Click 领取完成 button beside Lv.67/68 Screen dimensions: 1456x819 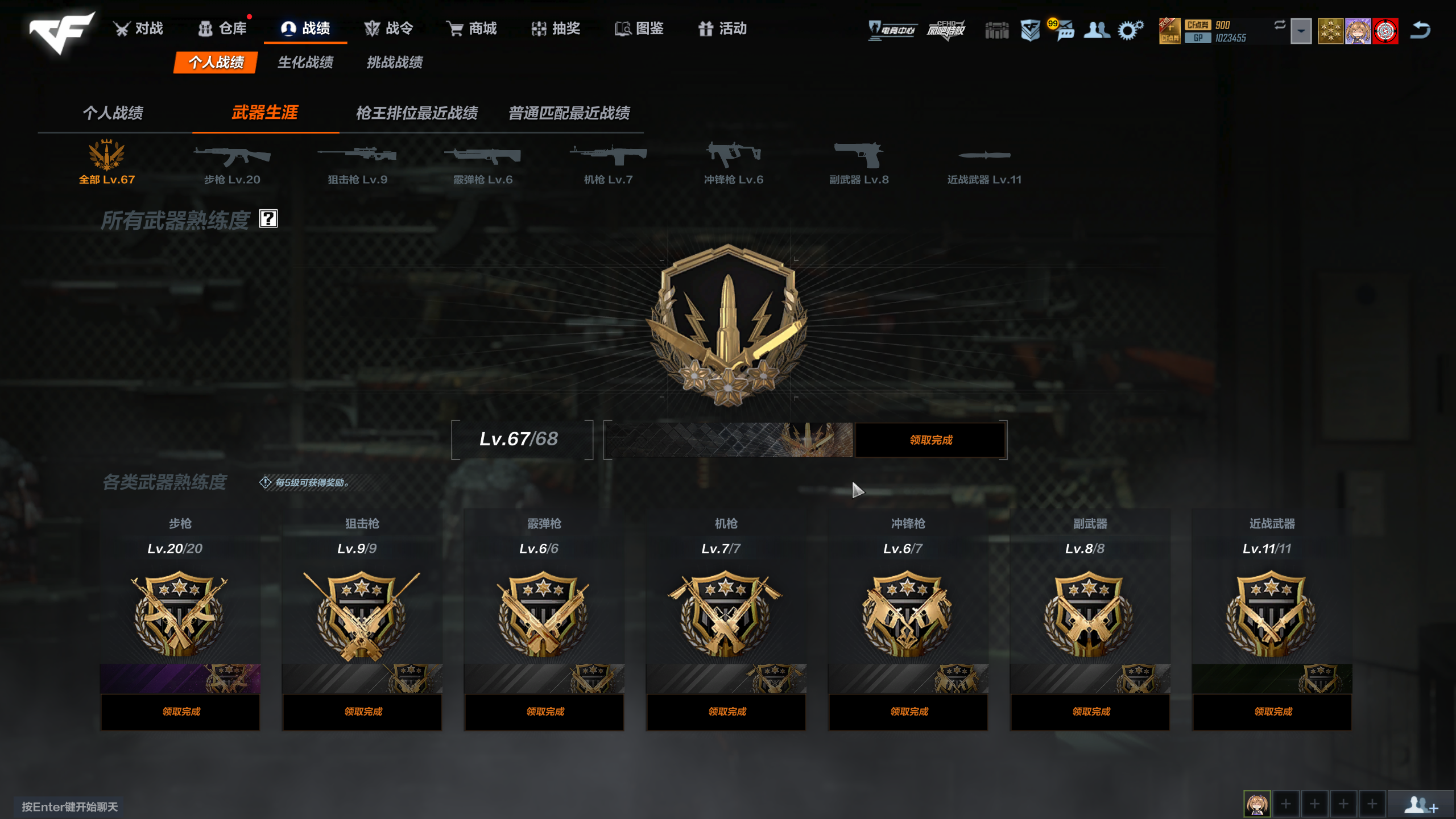tap(930, 440)
